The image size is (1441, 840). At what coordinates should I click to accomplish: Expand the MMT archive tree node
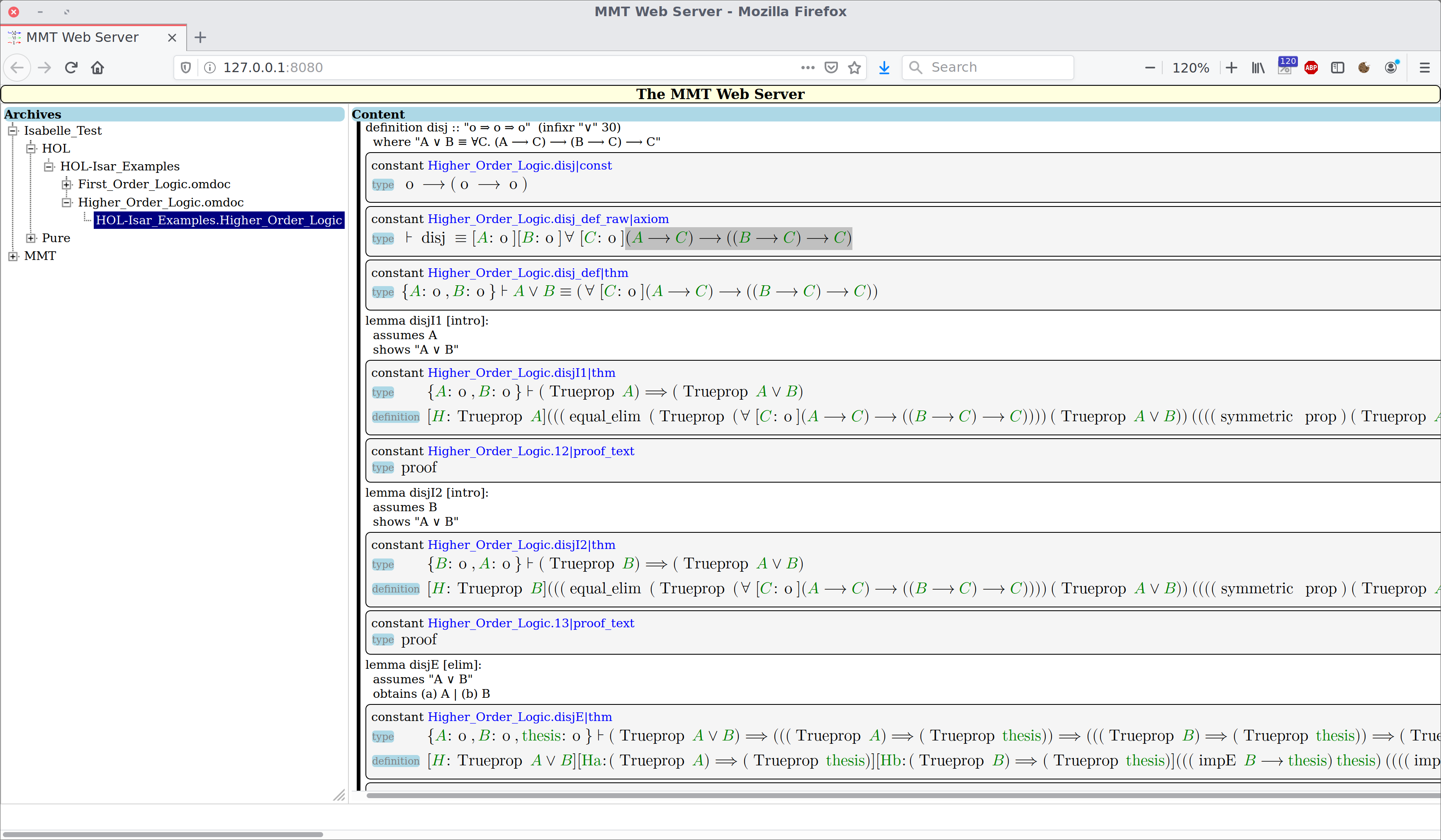click(13, 256)
